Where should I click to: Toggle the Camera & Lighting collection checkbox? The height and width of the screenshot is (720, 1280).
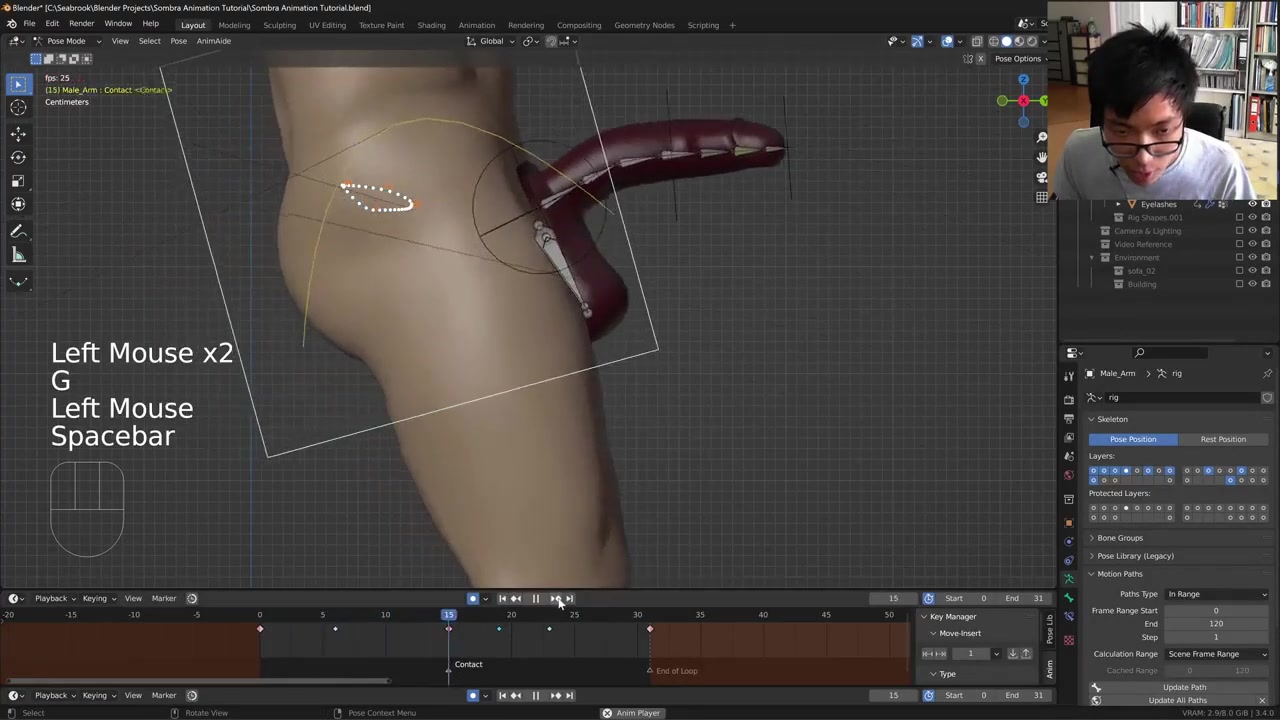(1239, 231)
